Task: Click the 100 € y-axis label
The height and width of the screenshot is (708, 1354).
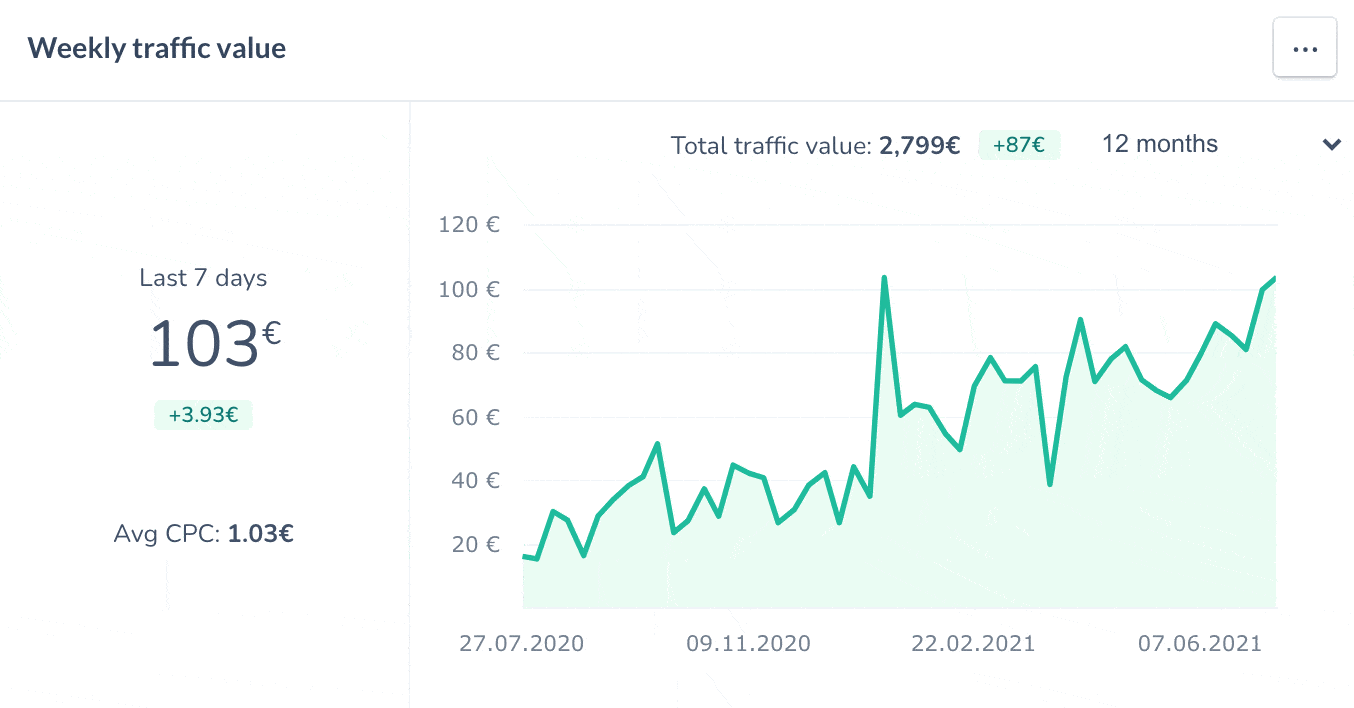Action: (x=469, y=290)
